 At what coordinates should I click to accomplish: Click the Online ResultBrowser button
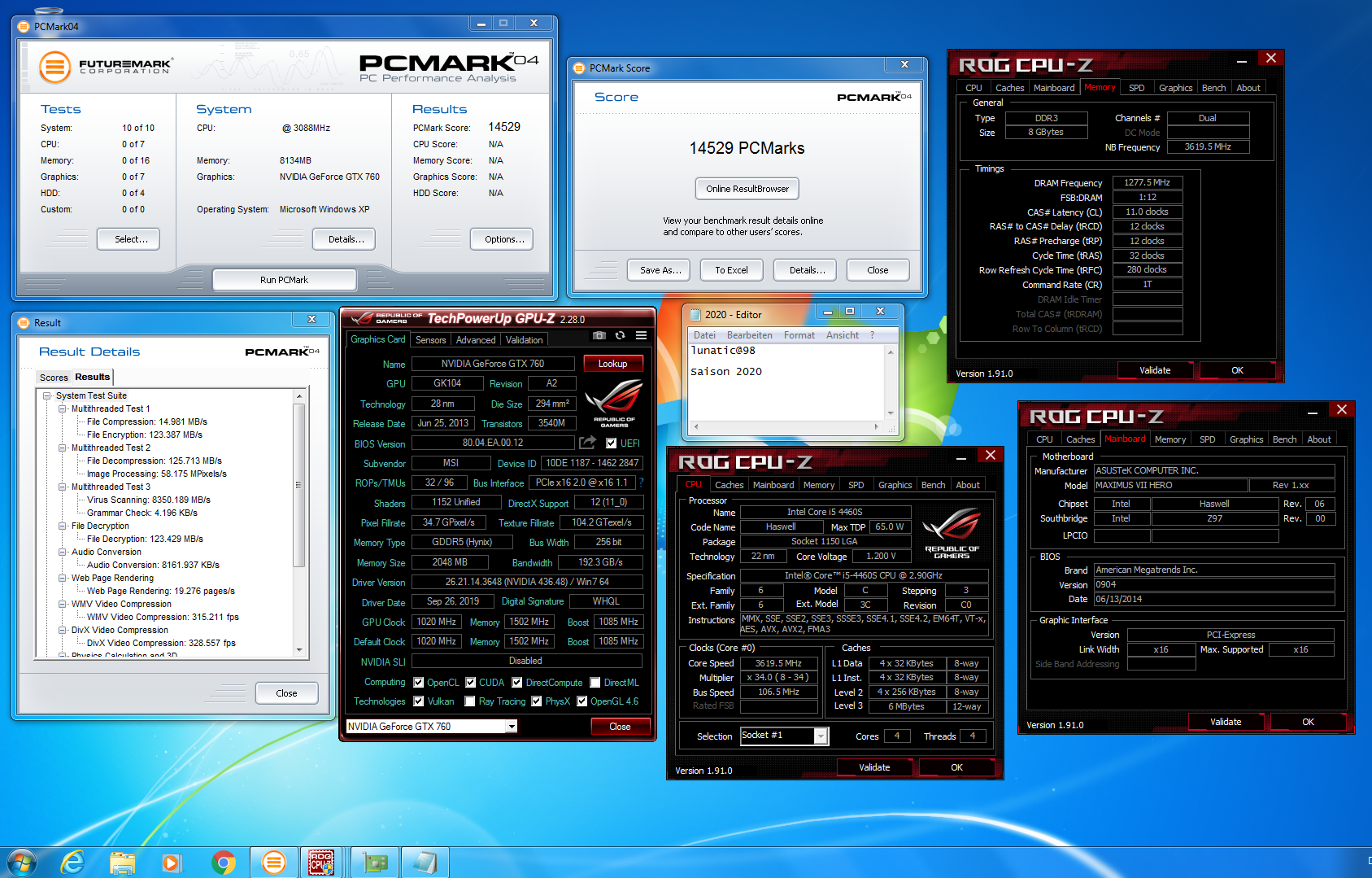[747, 189]
